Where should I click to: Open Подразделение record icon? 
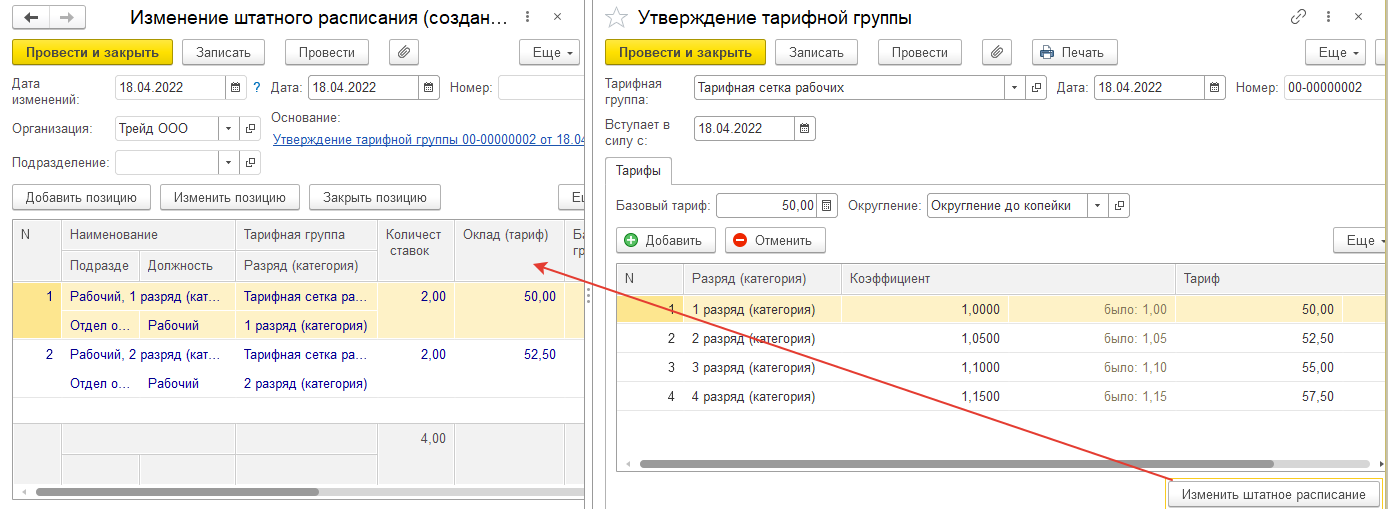click(251, 162)
